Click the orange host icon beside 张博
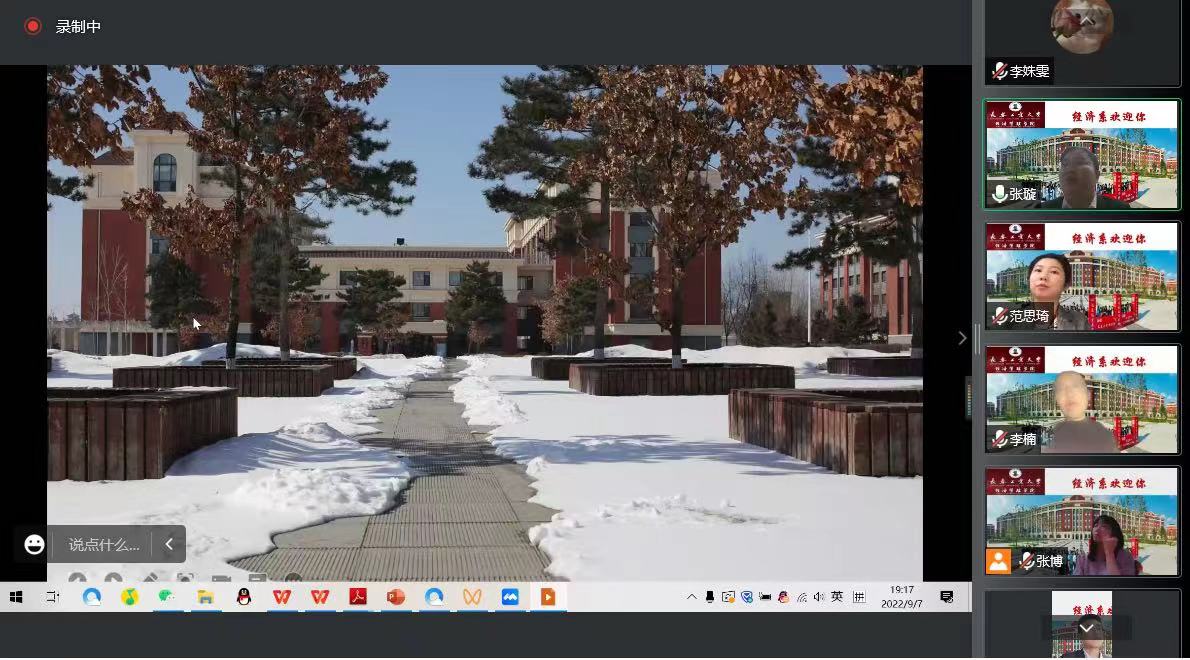The width and height of the screenshot is (1190, 660). click(999, 561)
